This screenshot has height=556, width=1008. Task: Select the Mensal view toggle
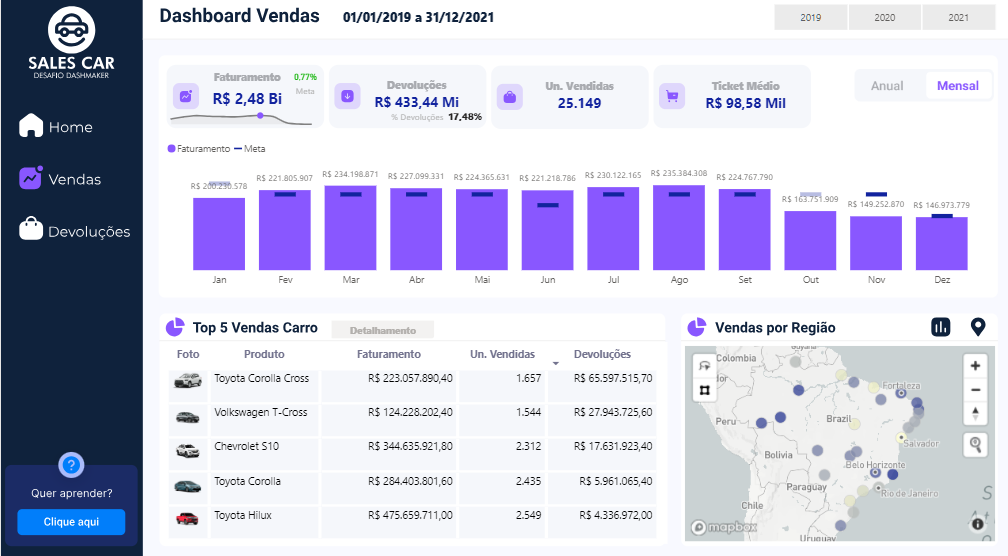[957, 86]
